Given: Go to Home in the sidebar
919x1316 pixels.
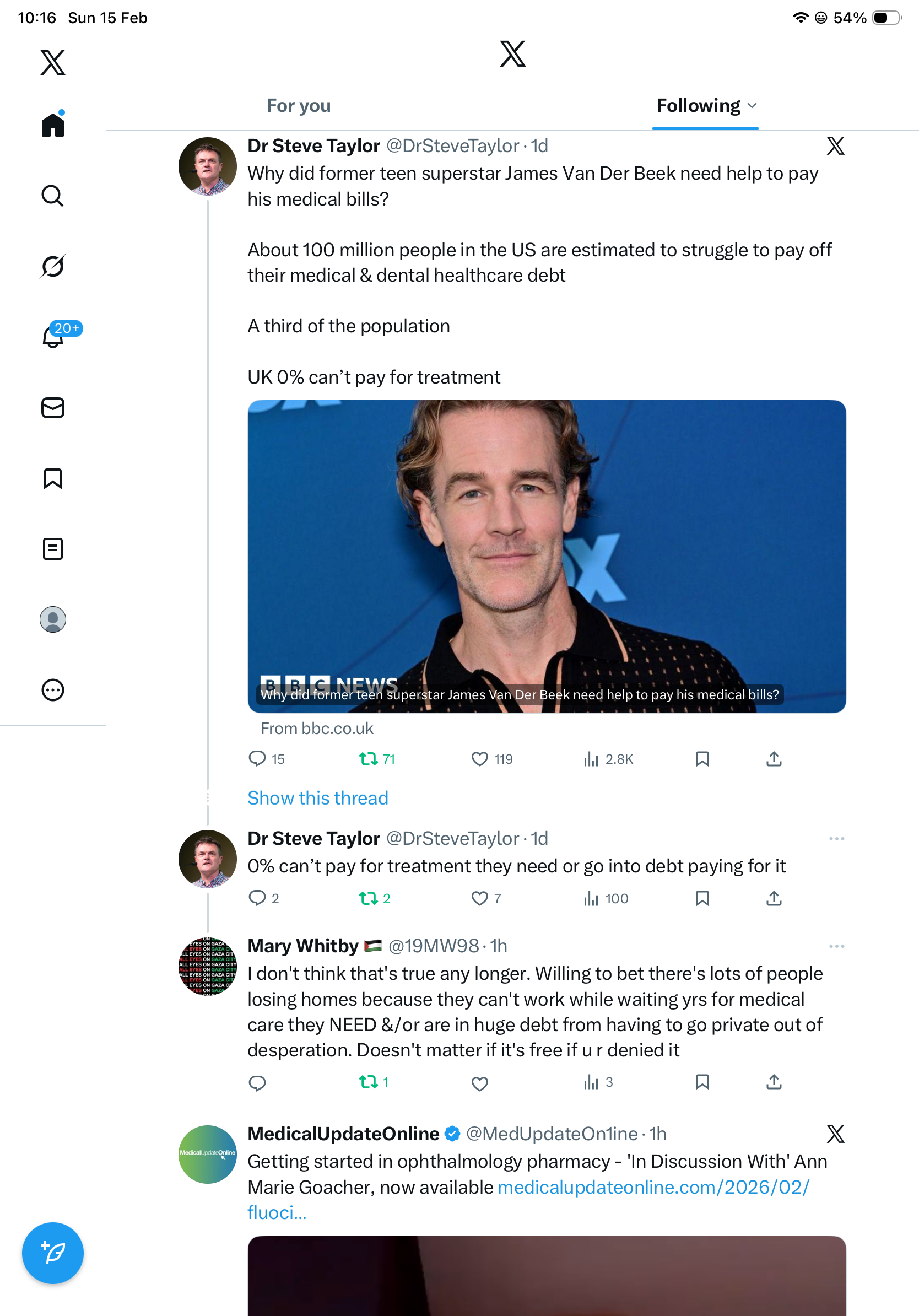Looking at the screenshot, I should pyautogui.click(x=53, y=125).
